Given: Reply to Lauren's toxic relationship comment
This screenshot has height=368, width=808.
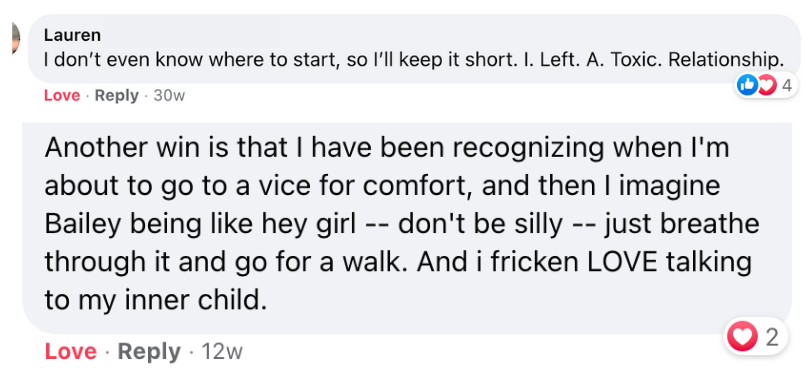Looking at the screenshot, I should tap(117, 96).
